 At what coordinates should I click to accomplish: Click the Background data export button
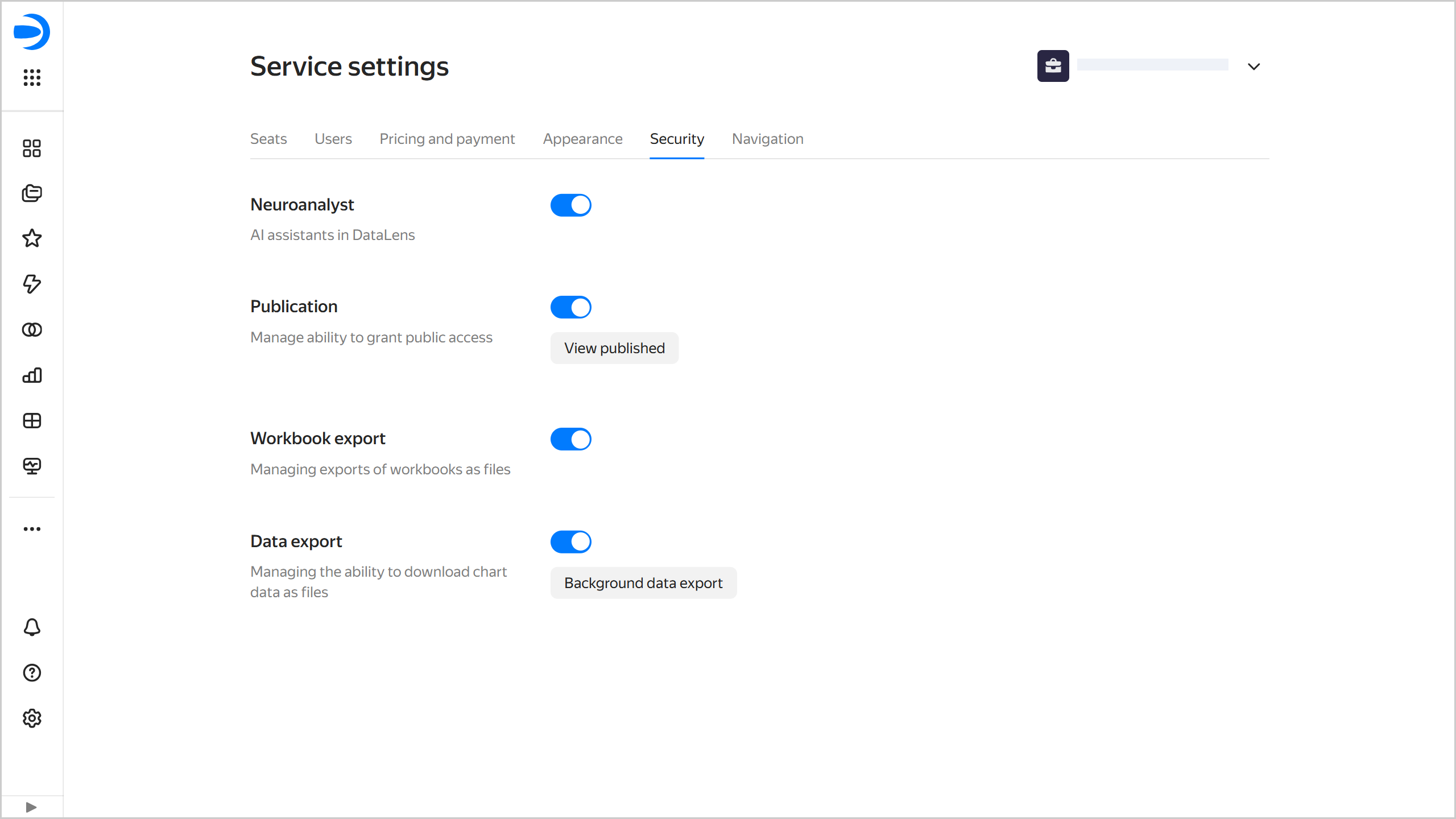[643, 583]
